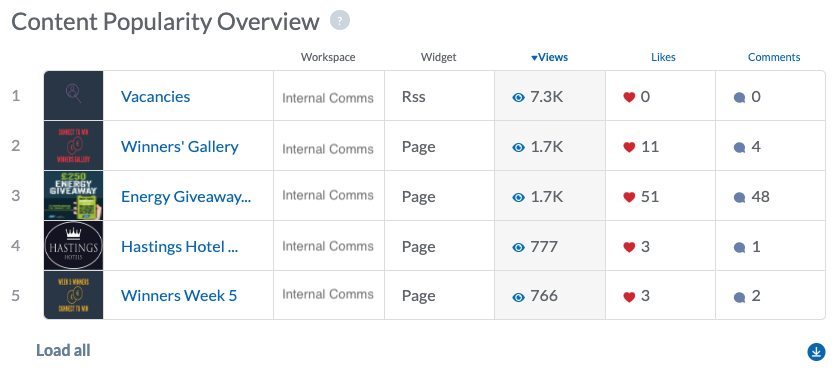Click comment bubble icon in Winners Week 5 row

739,297
